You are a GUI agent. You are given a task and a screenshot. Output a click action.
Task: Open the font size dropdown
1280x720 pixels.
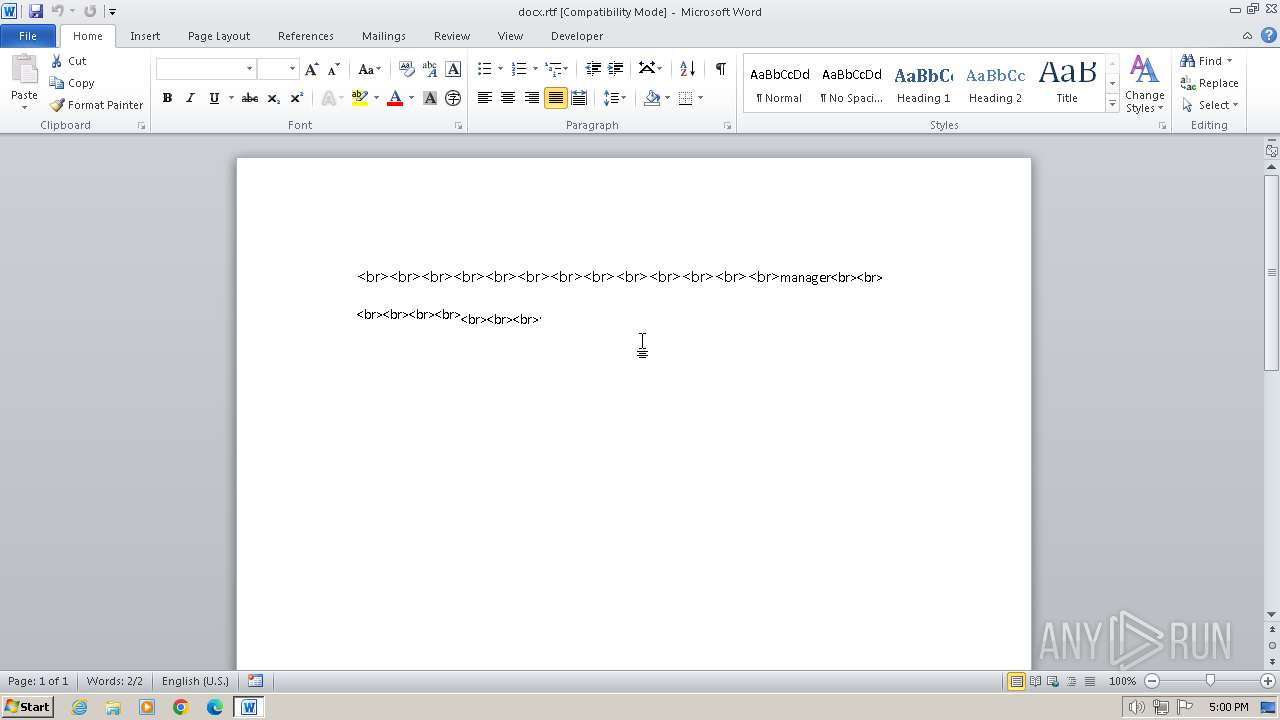pos(292,69)
